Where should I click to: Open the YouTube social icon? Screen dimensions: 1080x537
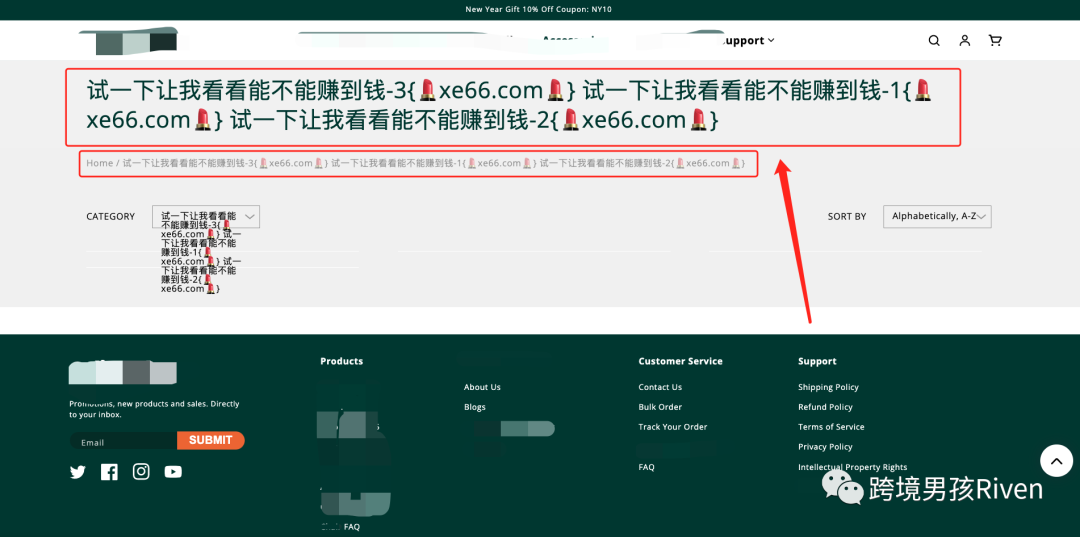173,472
